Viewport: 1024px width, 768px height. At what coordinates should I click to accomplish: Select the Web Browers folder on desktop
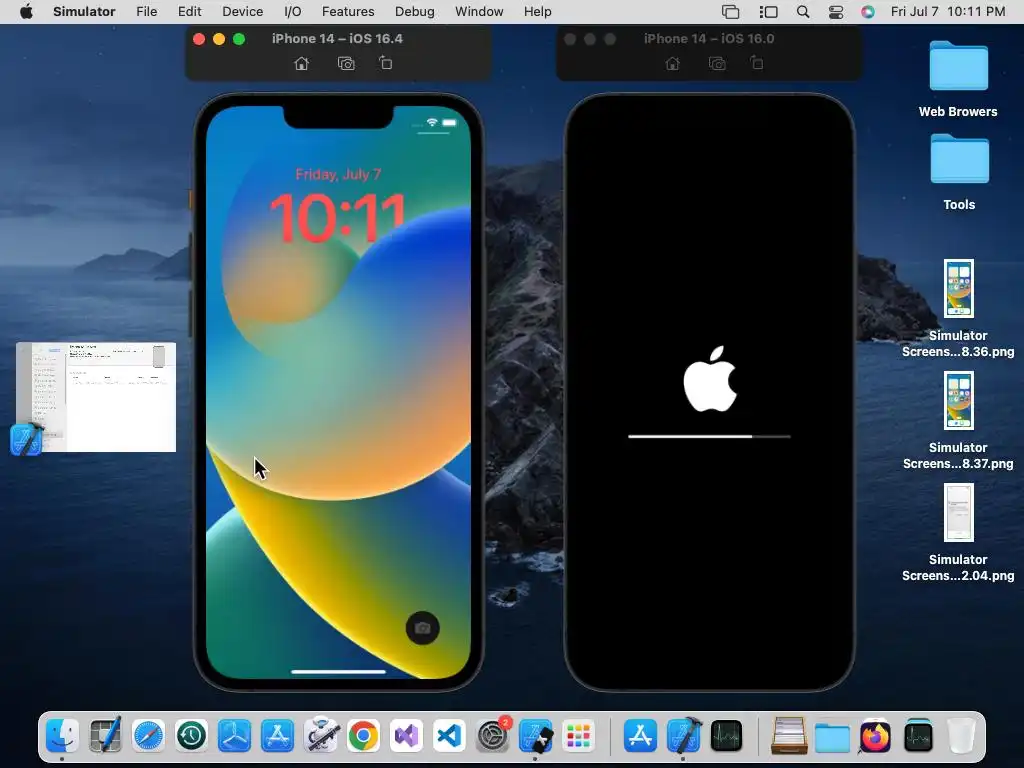coord(958,79)
